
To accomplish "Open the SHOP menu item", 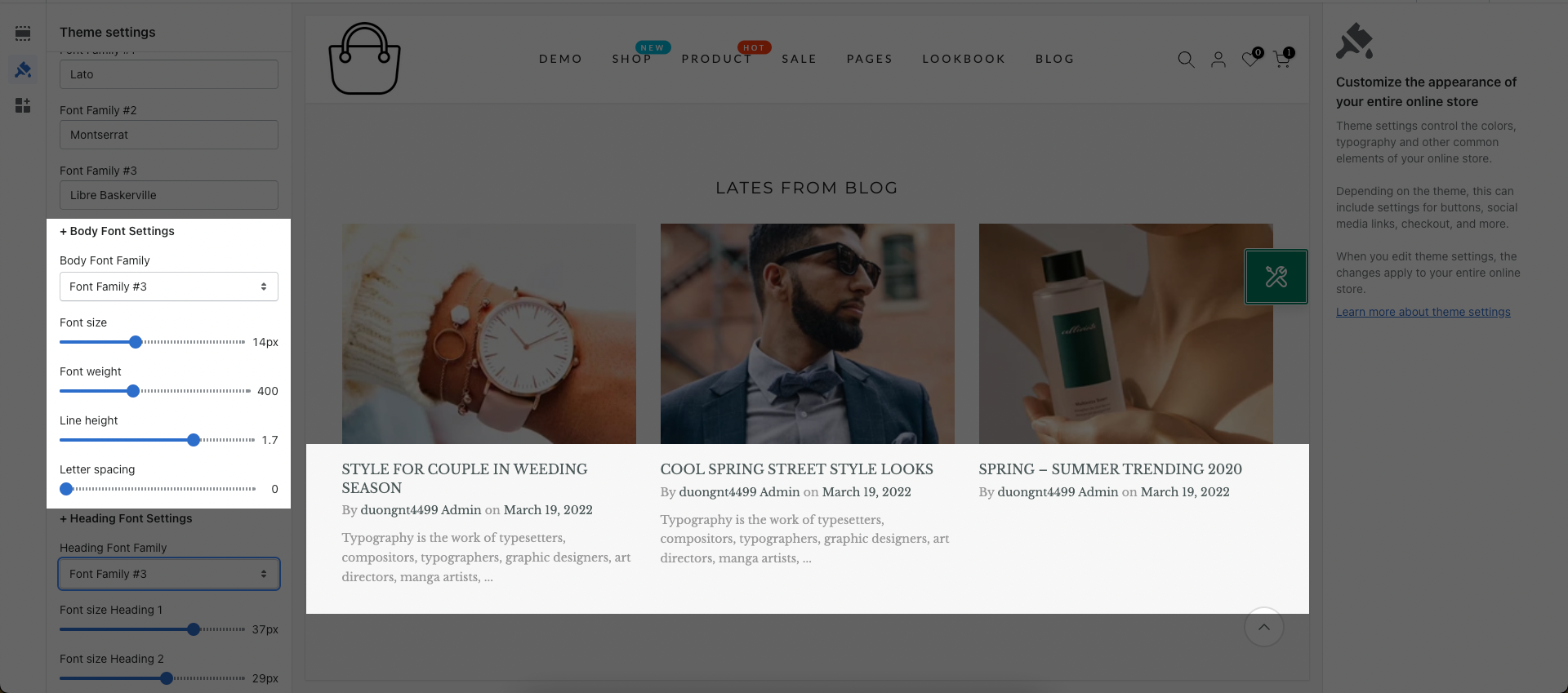I will click(x=632, y=59).
